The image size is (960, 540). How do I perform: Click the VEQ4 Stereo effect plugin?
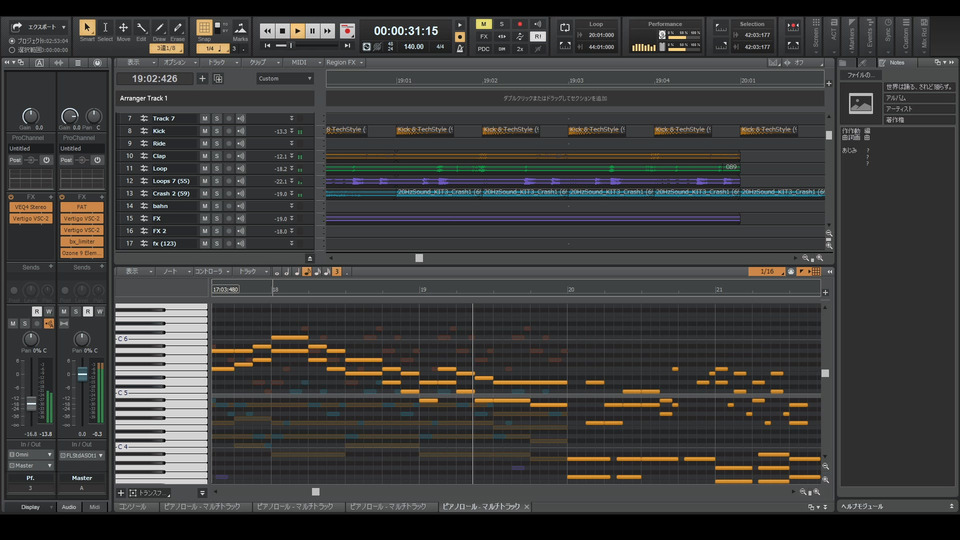[x=31, y=207]
